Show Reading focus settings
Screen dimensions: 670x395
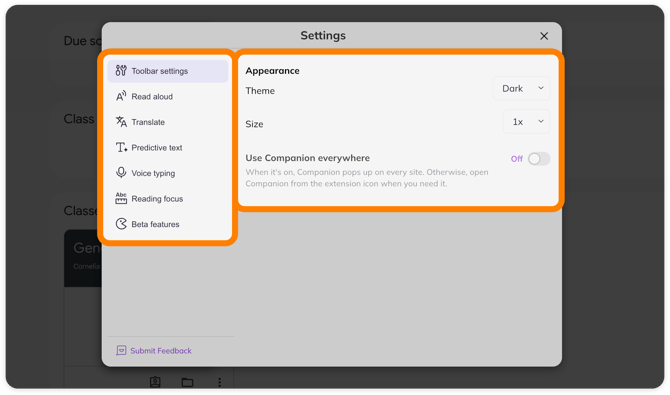pyautogui.click(x=168, y=199)
